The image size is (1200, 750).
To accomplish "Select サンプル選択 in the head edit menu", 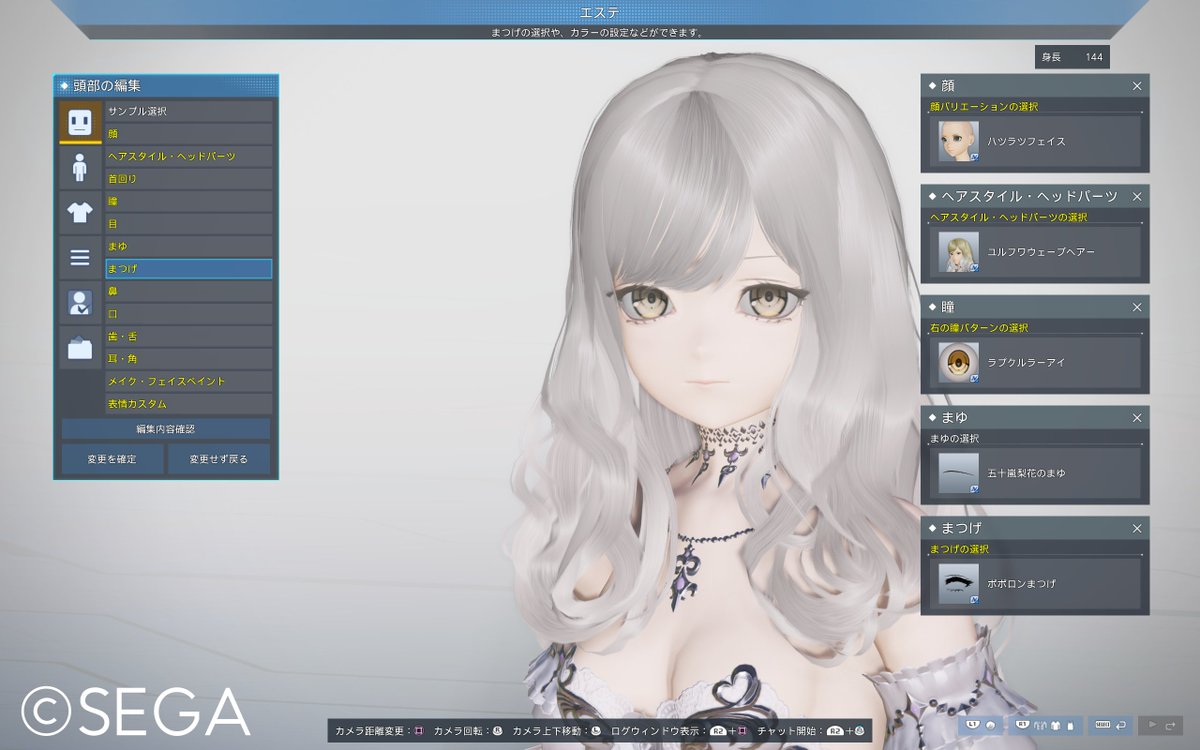I will (189, 111).
